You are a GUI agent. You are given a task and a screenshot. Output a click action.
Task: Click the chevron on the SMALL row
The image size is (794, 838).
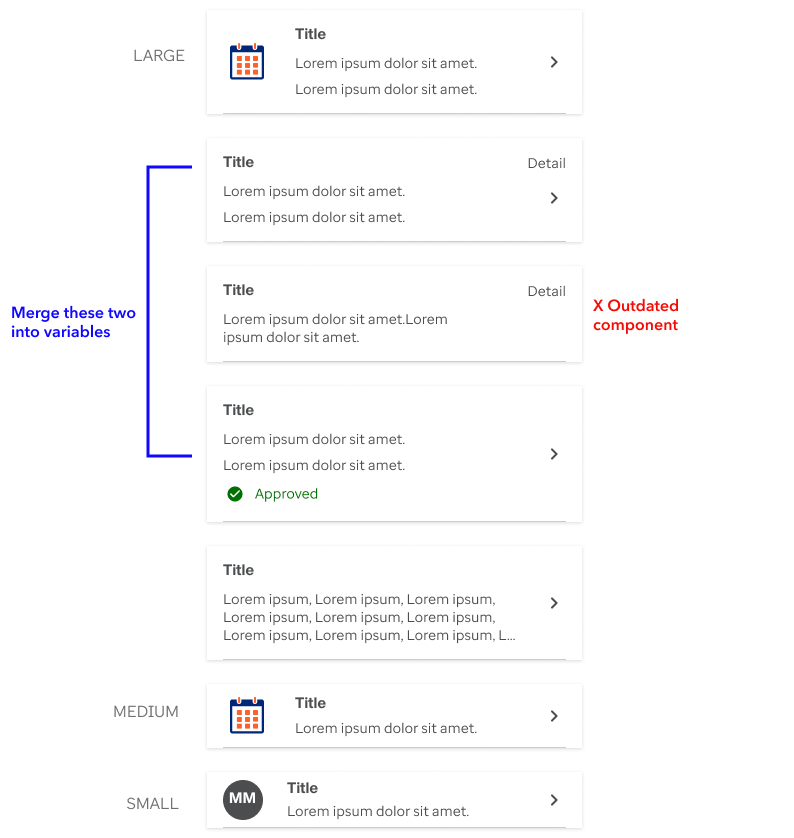coord(554,800)
